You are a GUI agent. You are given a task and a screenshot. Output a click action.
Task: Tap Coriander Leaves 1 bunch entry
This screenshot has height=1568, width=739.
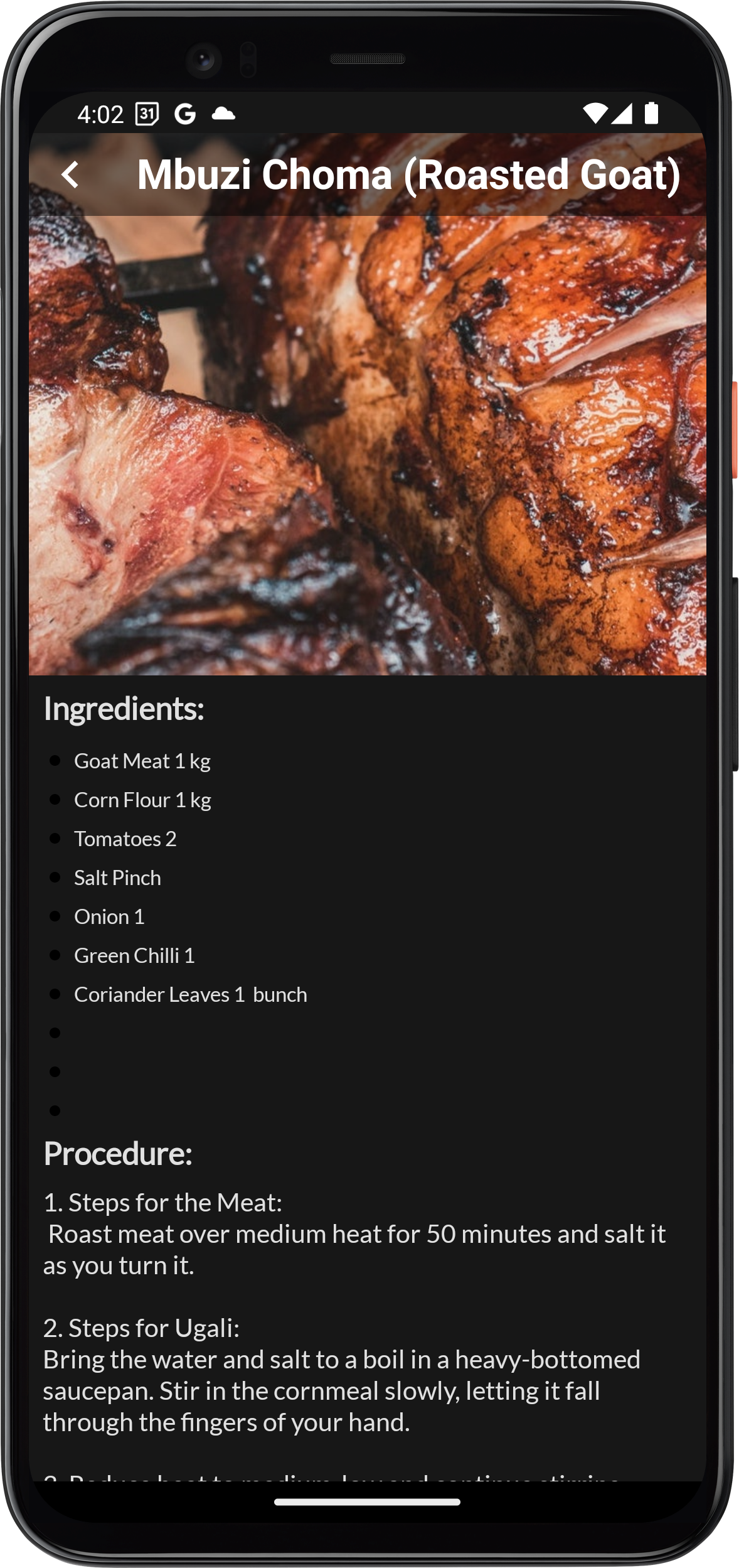point(191,995)
